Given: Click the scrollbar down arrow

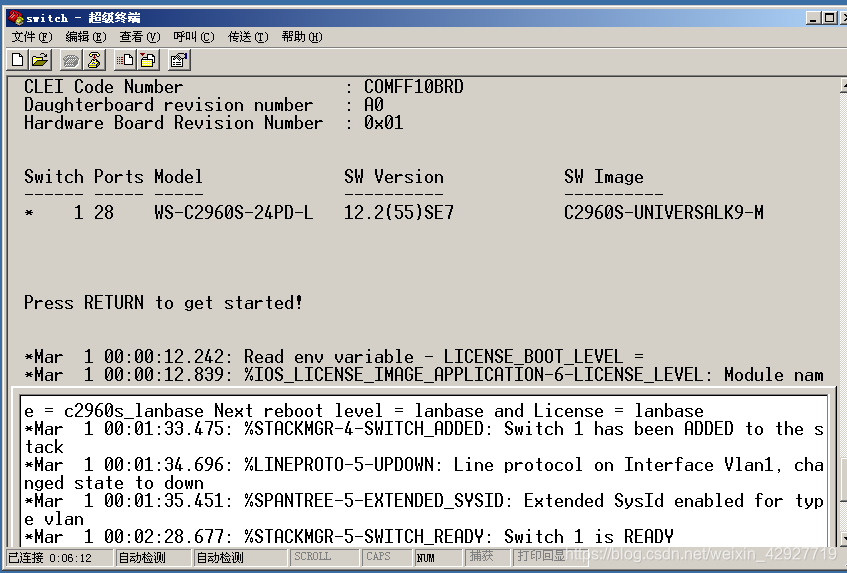Looking at the screenshot, I should point(844,538).
